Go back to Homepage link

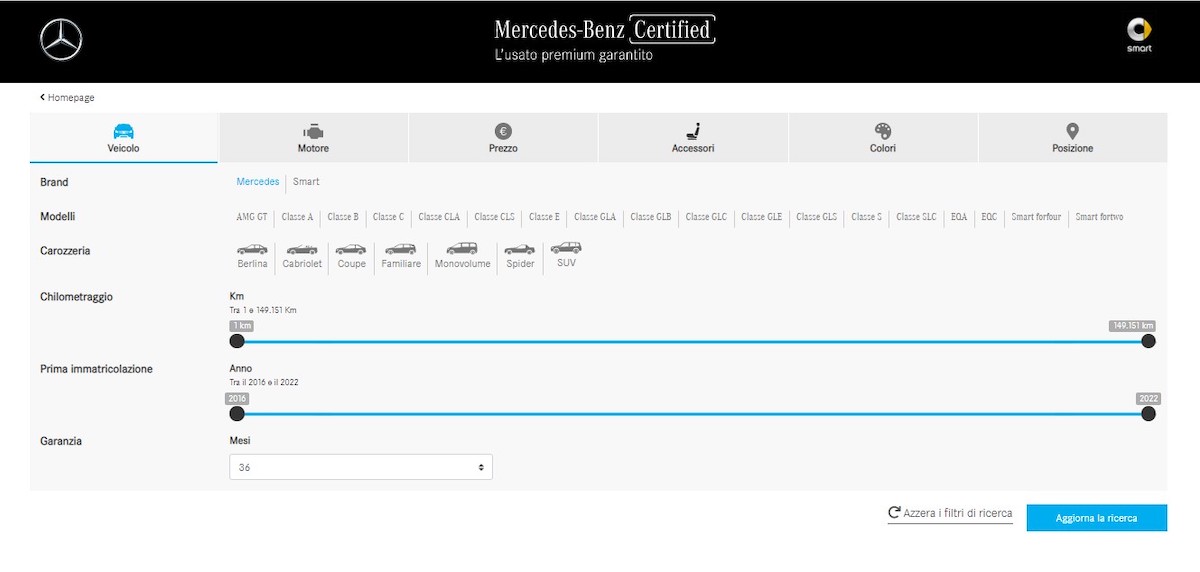click(x=71, y=97)
